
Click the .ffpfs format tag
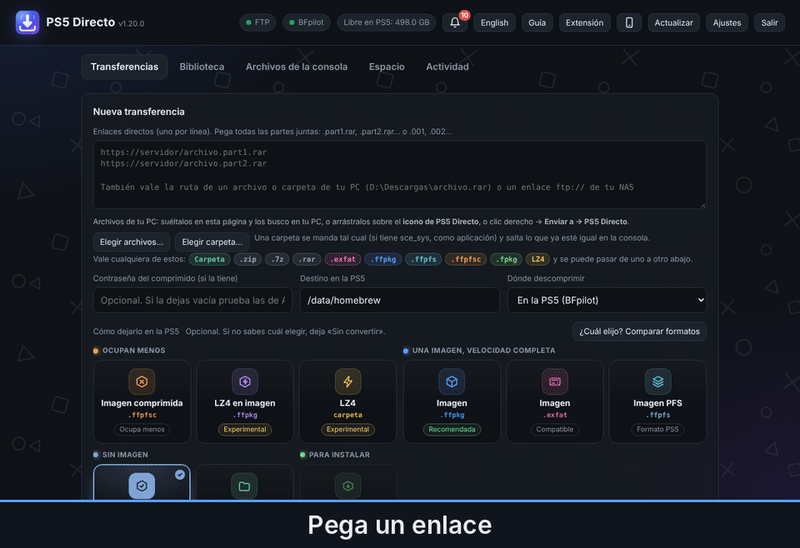423,259
